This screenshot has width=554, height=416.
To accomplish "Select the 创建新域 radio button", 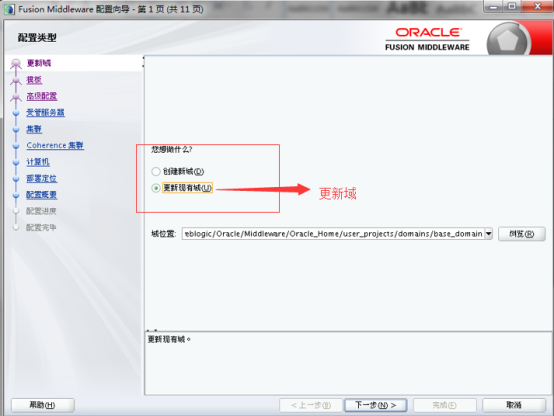I will [156, 171].
